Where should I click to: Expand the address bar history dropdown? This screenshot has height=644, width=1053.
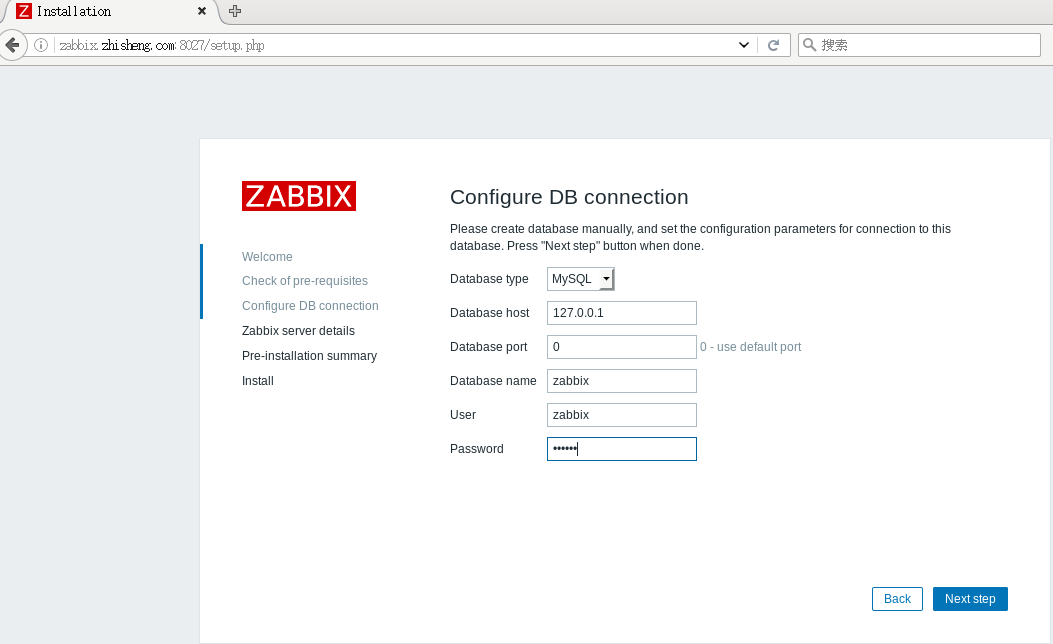[743, 45]
